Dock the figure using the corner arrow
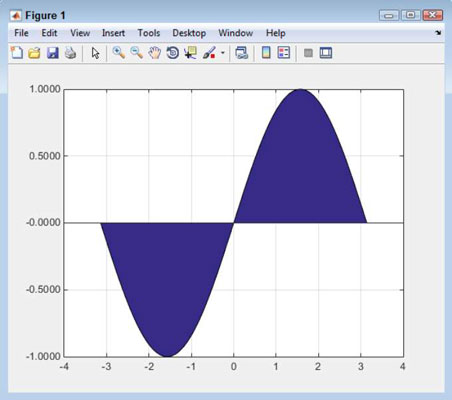 click(438, 33)
